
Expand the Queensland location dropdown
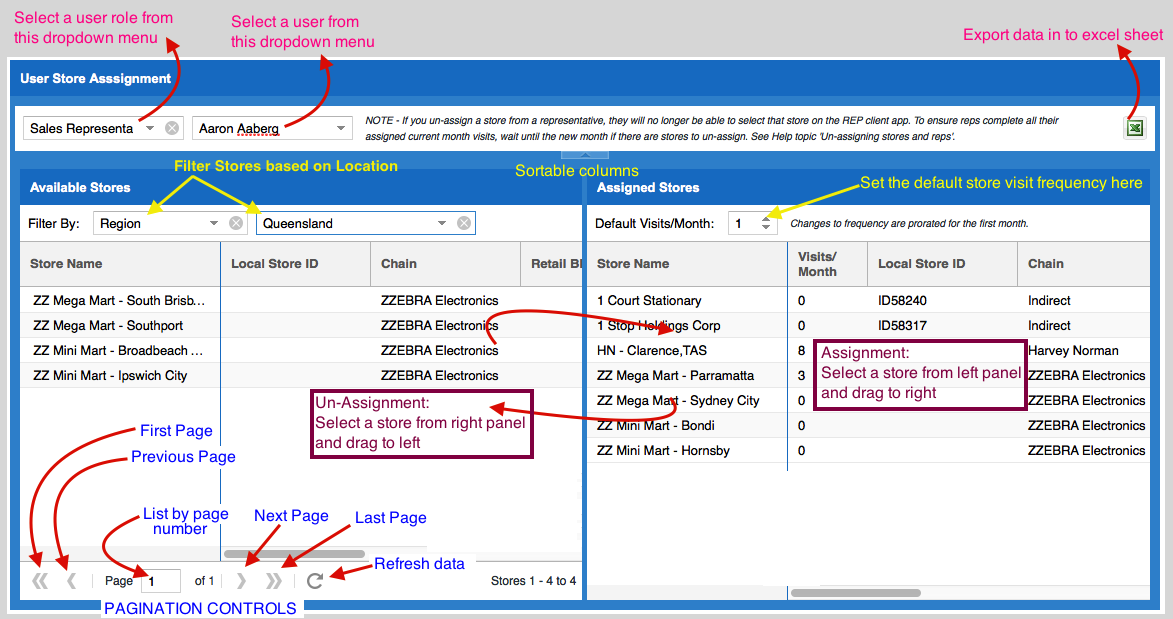(x=442, y=224)
